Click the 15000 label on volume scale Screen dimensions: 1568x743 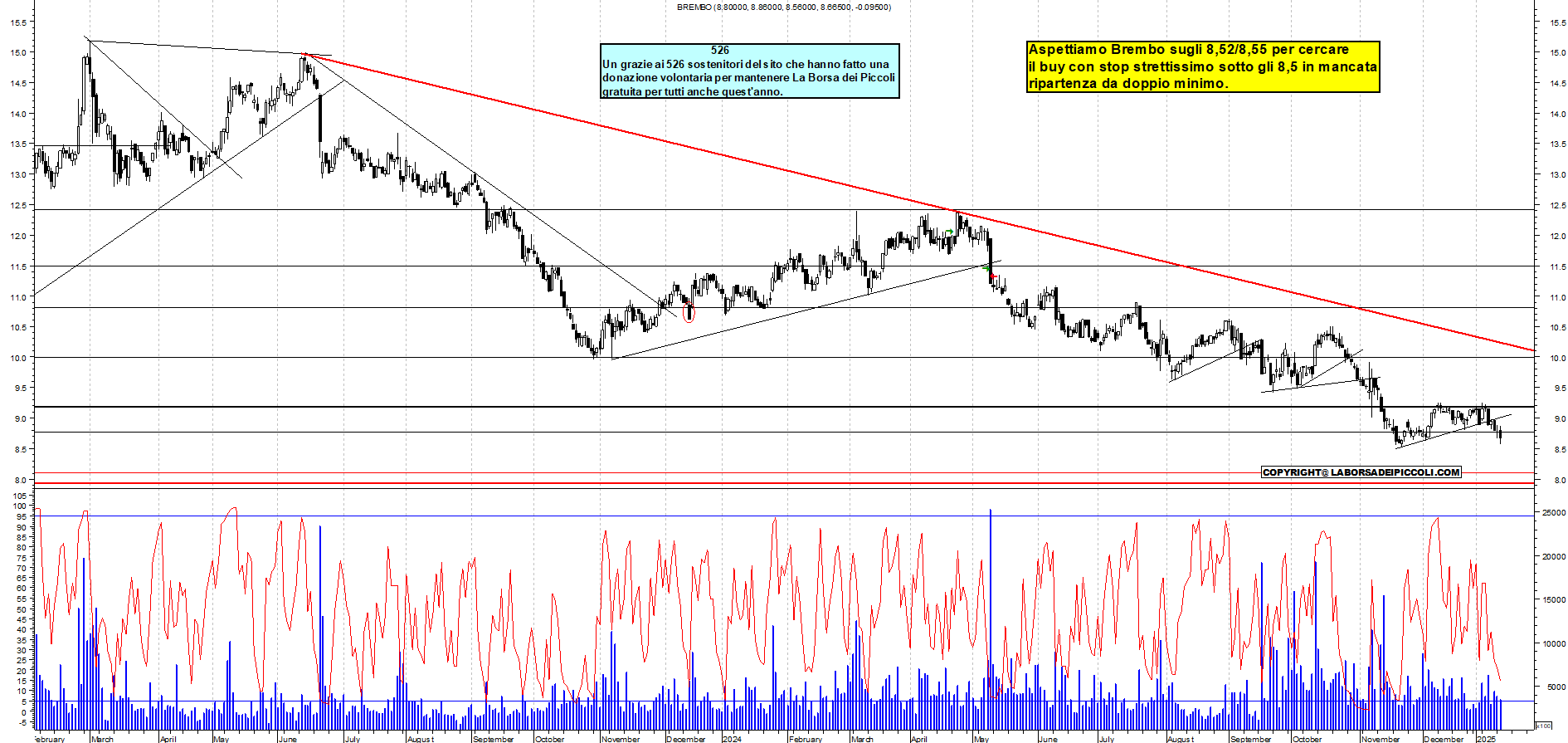[x=1554, y=600]
